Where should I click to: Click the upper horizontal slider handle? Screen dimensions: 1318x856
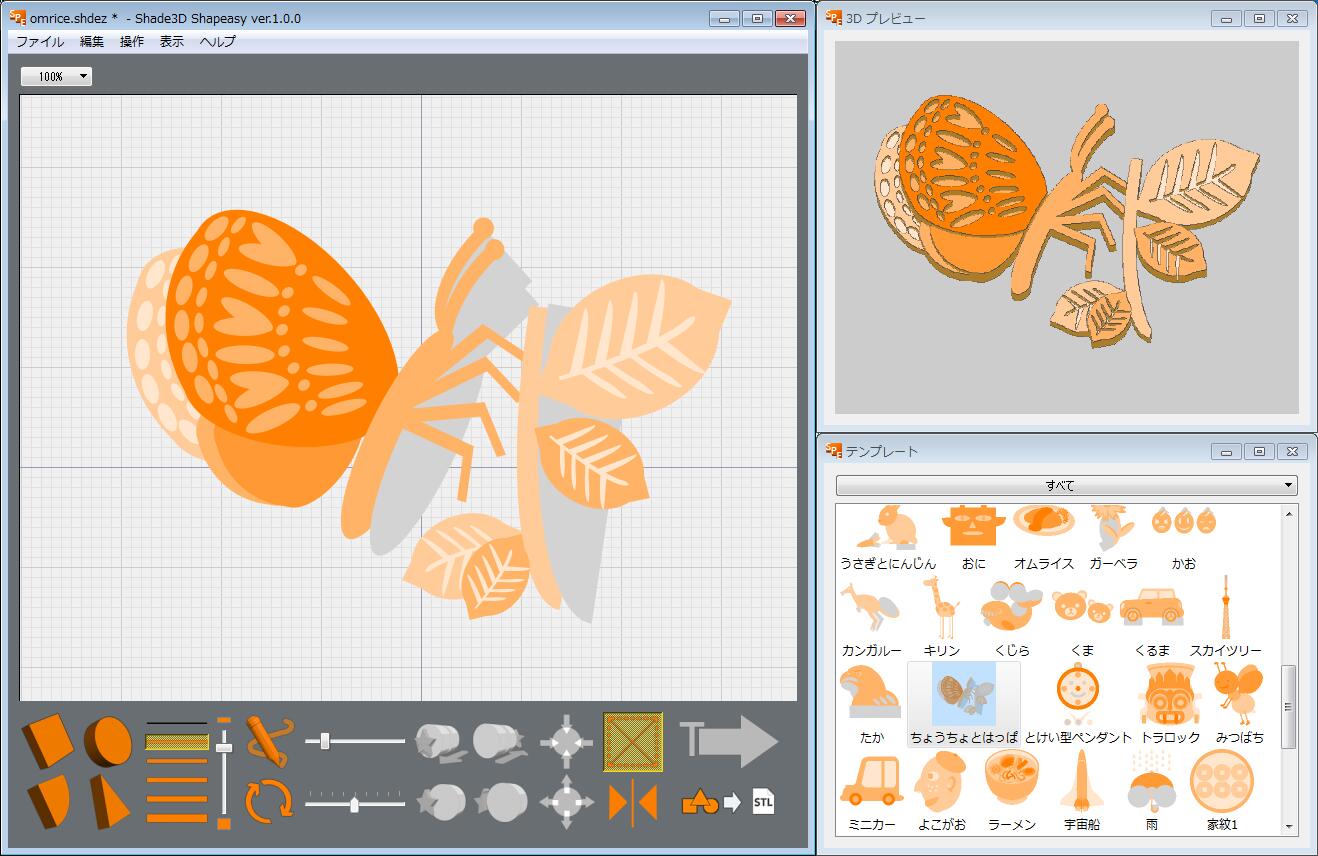point(325,741)
